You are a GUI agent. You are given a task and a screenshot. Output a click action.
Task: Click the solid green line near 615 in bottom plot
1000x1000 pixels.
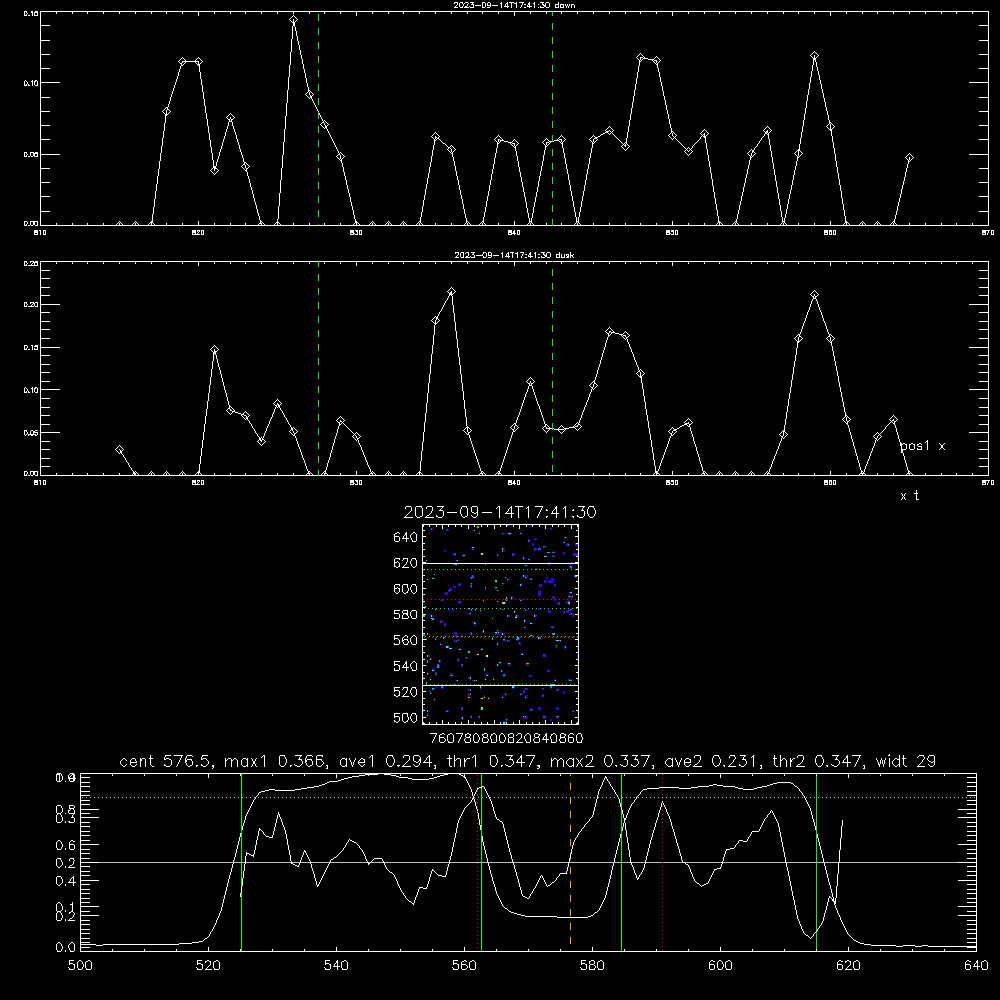[x=816, y=861]
